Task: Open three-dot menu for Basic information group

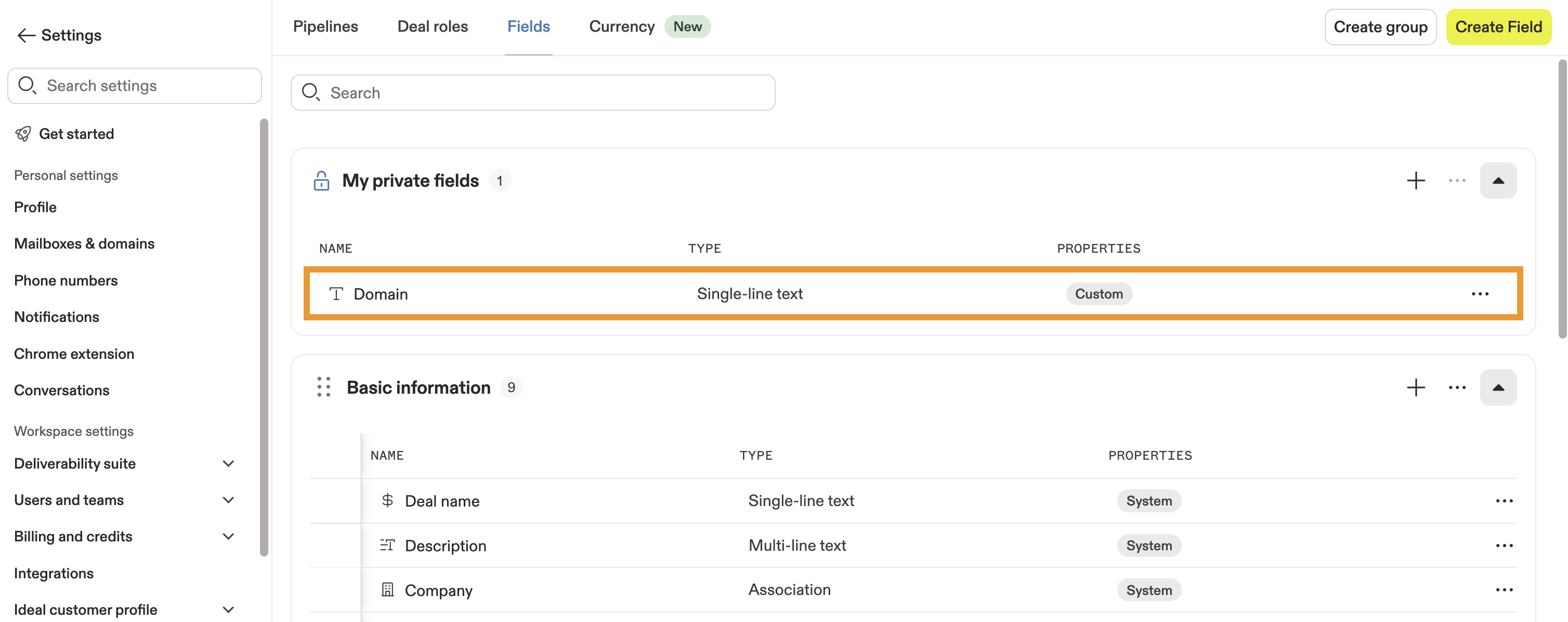Action: point(1457,387)
